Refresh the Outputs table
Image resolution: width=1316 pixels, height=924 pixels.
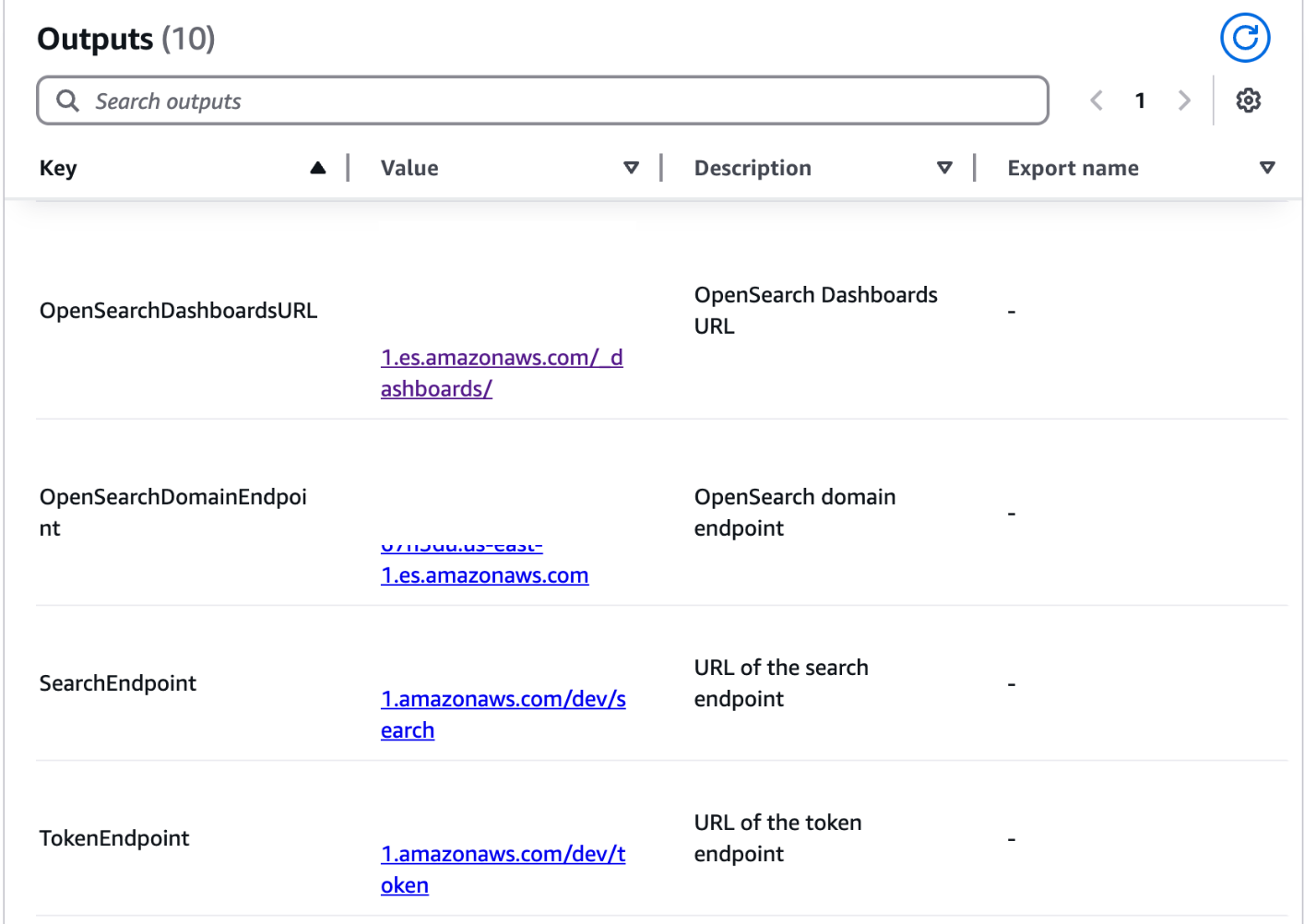1244,38
